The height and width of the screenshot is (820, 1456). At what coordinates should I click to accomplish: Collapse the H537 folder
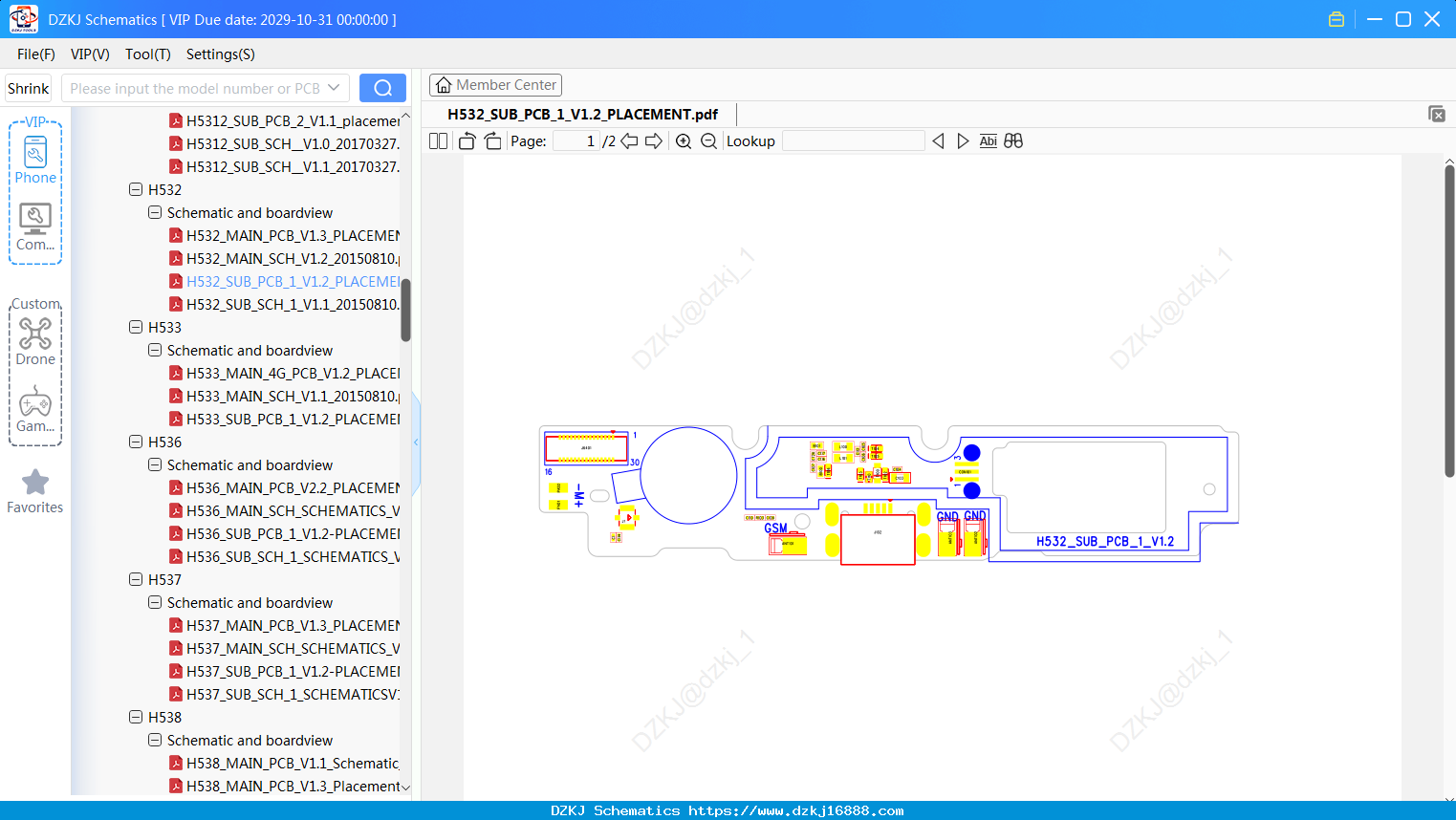click(x=136, y=579)
